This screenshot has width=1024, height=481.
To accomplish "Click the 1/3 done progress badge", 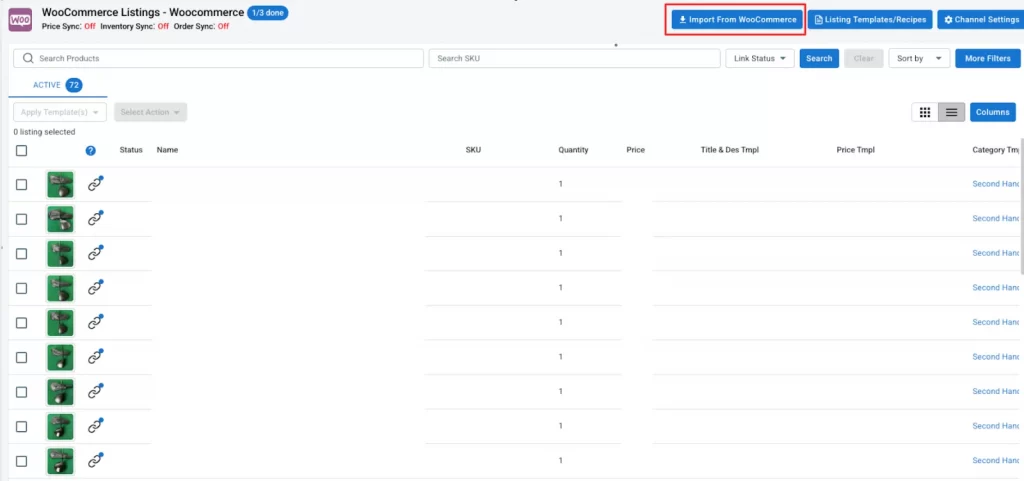I will tap(268, 12).
